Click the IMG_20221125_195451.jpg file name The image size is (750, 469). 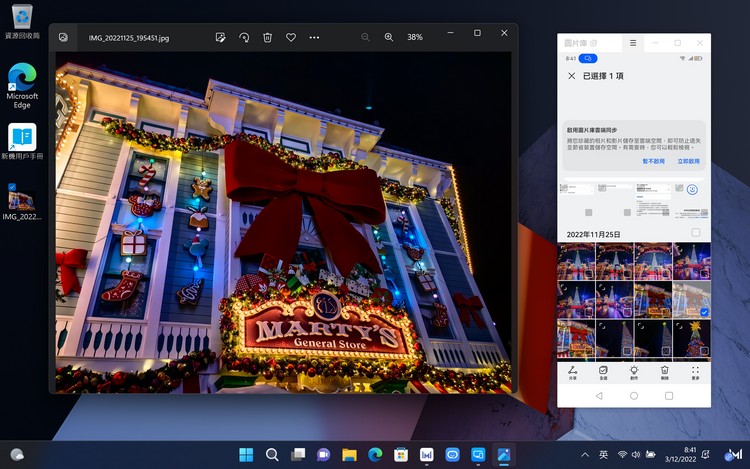click(129, 38)
